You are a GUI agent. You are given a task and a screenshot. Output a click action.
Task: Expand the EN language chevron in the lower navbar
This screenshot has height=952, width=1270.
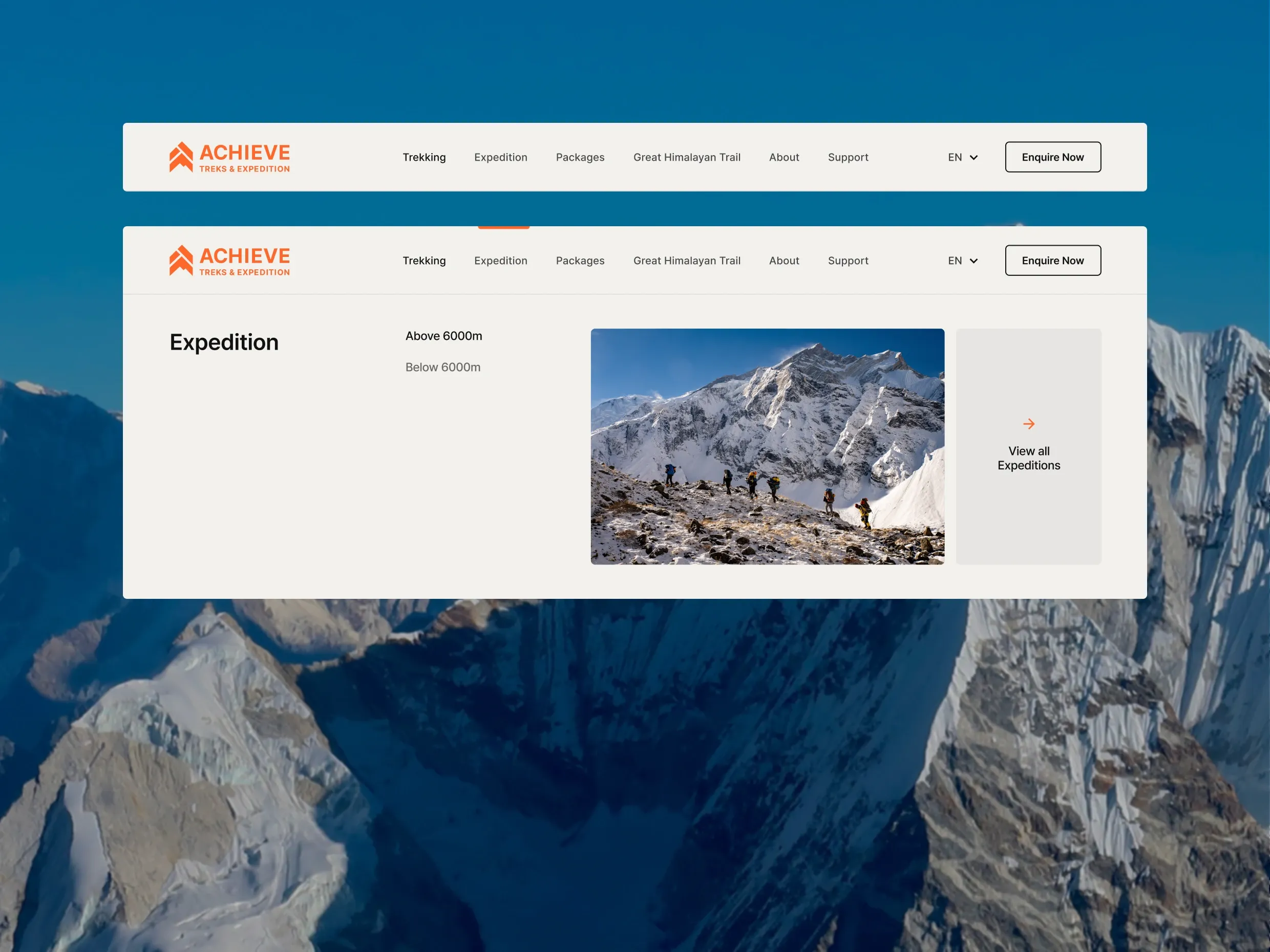[x=973, y=261]
